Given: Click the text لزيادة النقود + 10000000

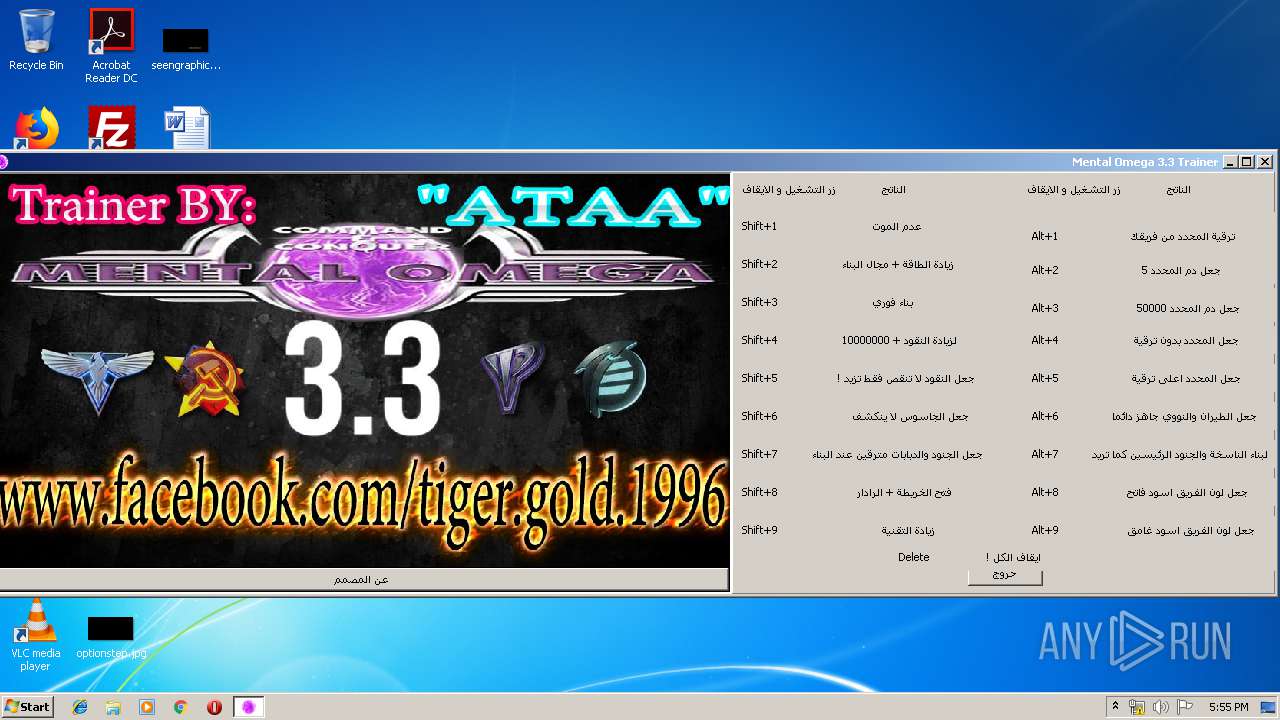Looking at the screenshot, I should tap(899, 341).
